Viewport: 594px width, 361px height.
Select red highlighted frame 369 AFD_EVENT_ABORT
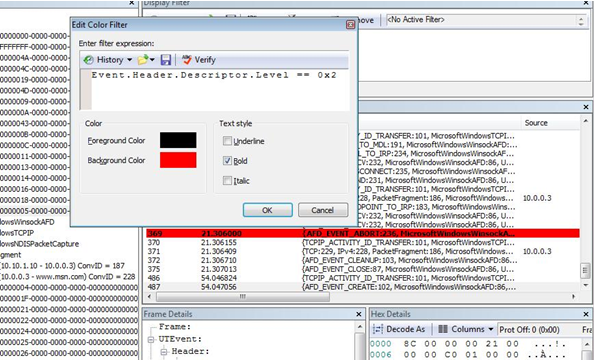[363, 233]
